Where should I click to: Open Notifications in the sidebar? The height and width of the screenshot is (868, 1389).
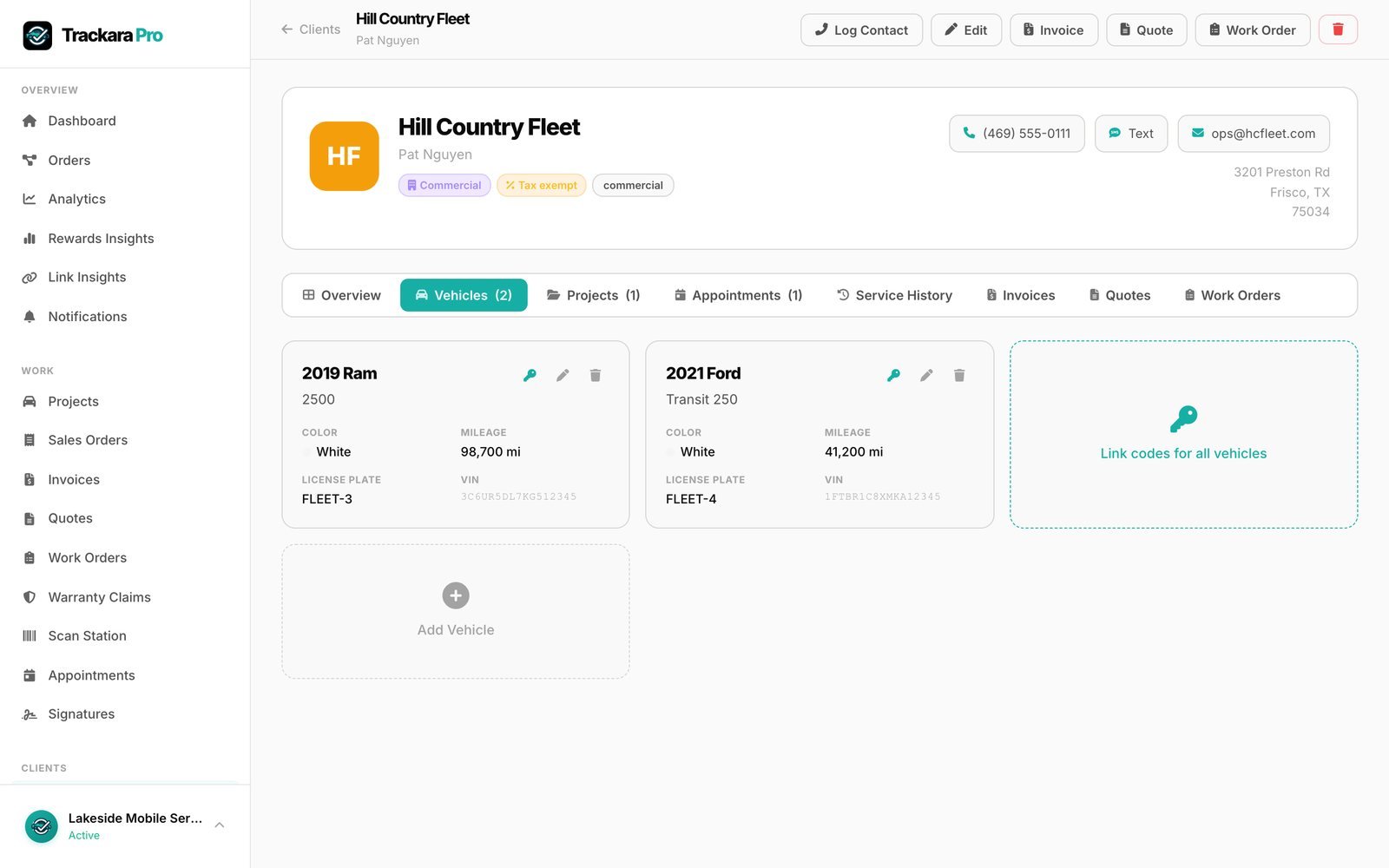click(x=125, y=316)
